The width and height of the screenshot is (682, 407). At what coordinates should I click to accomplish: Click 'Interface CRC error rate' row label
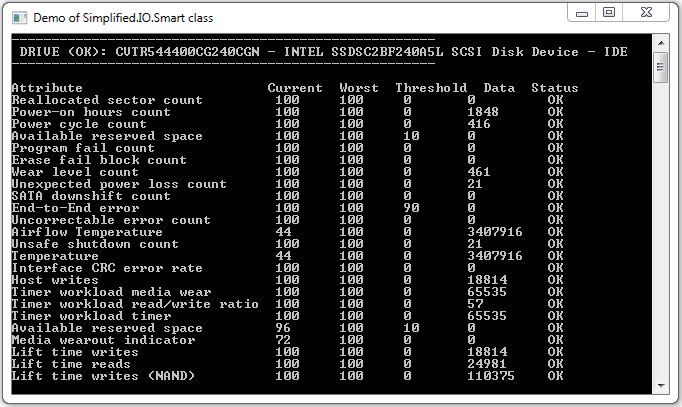(x=107, y=268)
